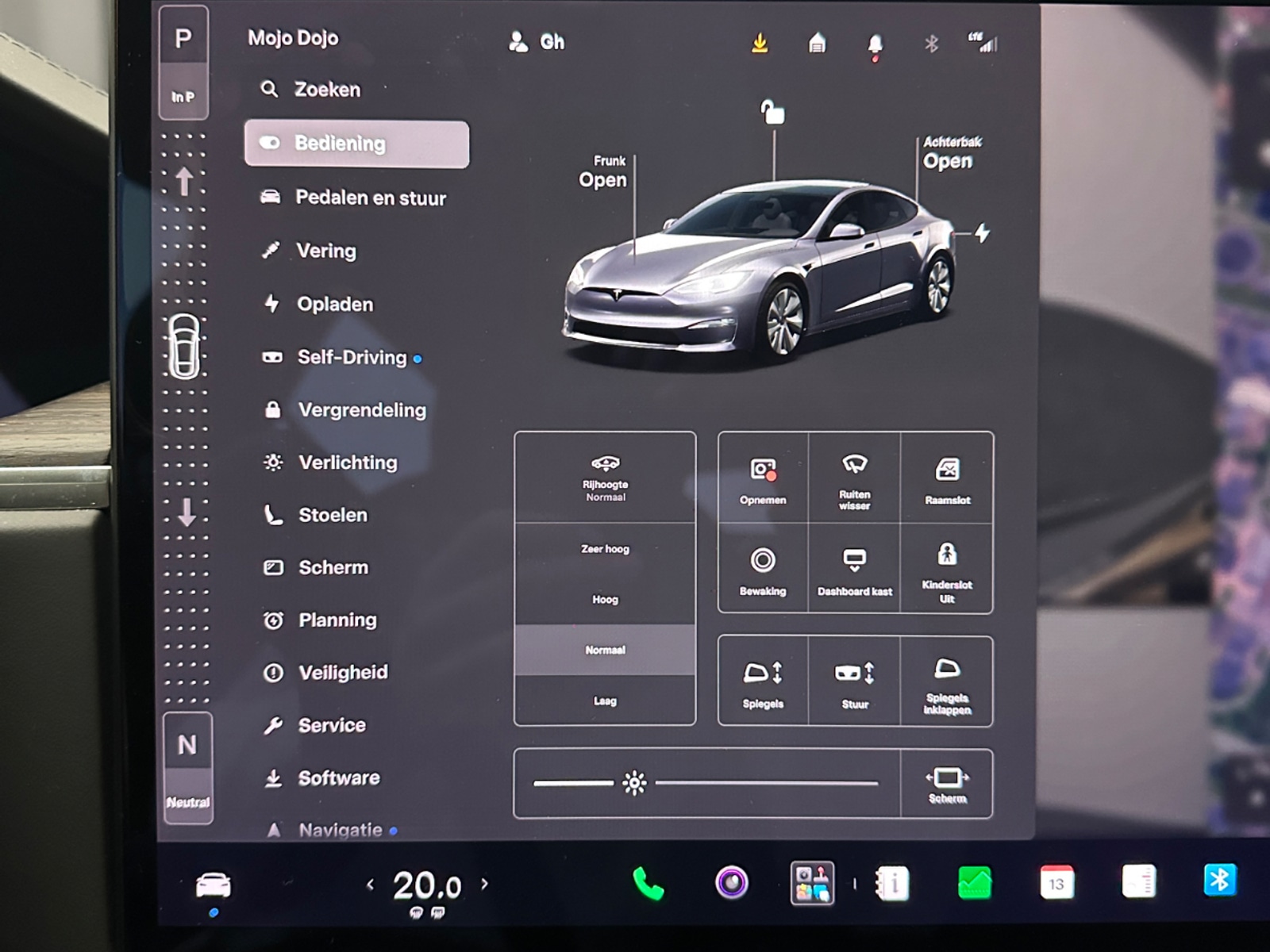Toggle Kinderslot child lock
Viewport: 1270px width, 952px height.
point(947,569)
